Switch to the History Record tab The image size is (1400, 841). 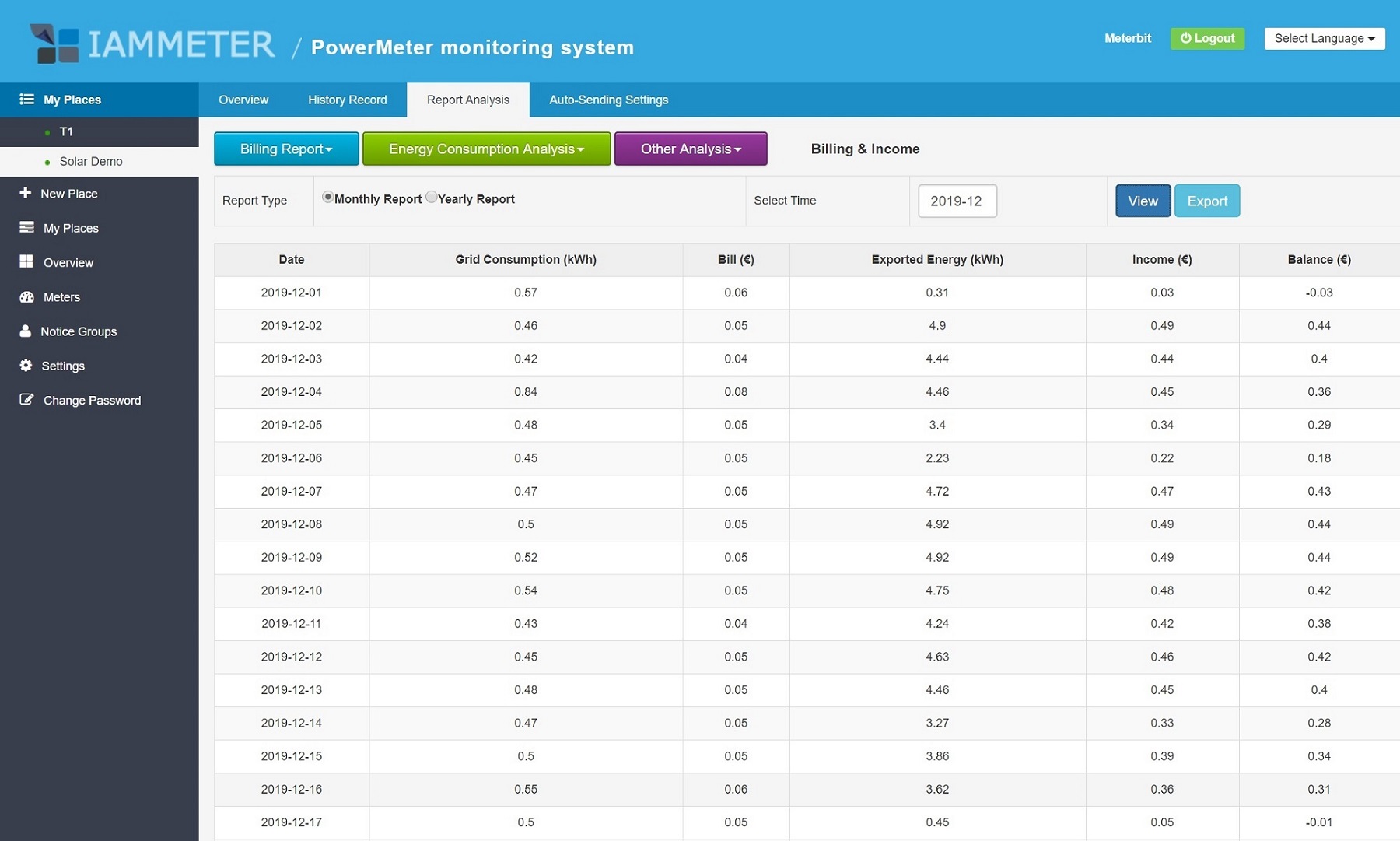coord(347,100)
